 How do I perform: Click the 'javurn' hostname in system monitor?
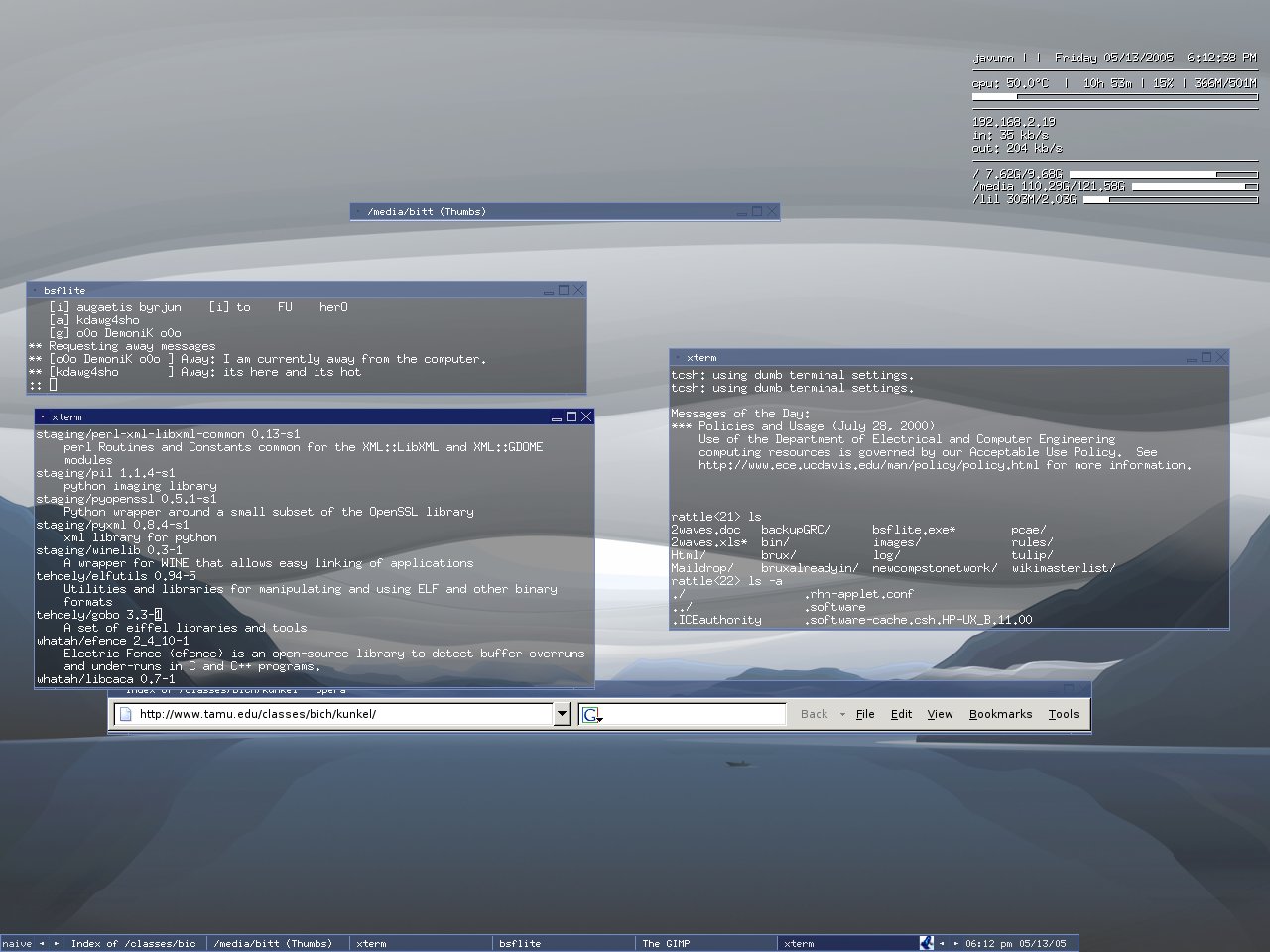click(993, 58)
